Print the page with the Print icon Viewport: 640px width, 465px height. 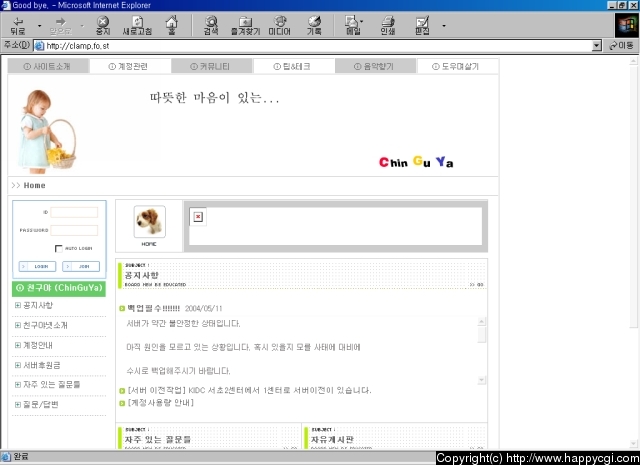(388, 26)
